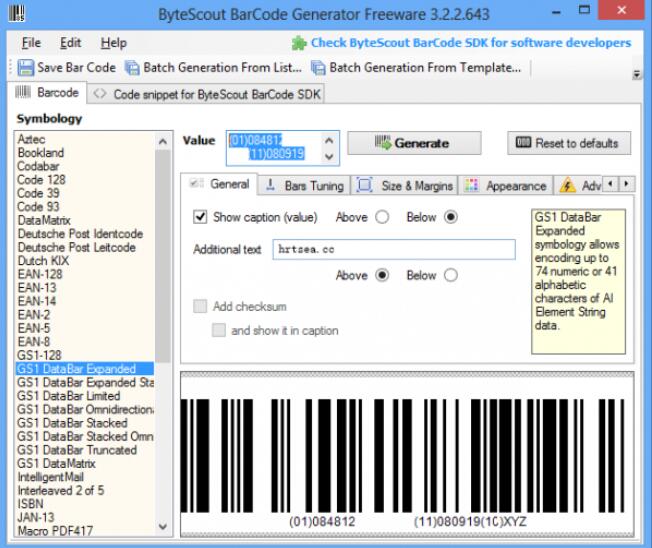Click Value field up arrow
The width and height of the screenshot is (652, 548).
pyautogui.click(x=329, y=141)
